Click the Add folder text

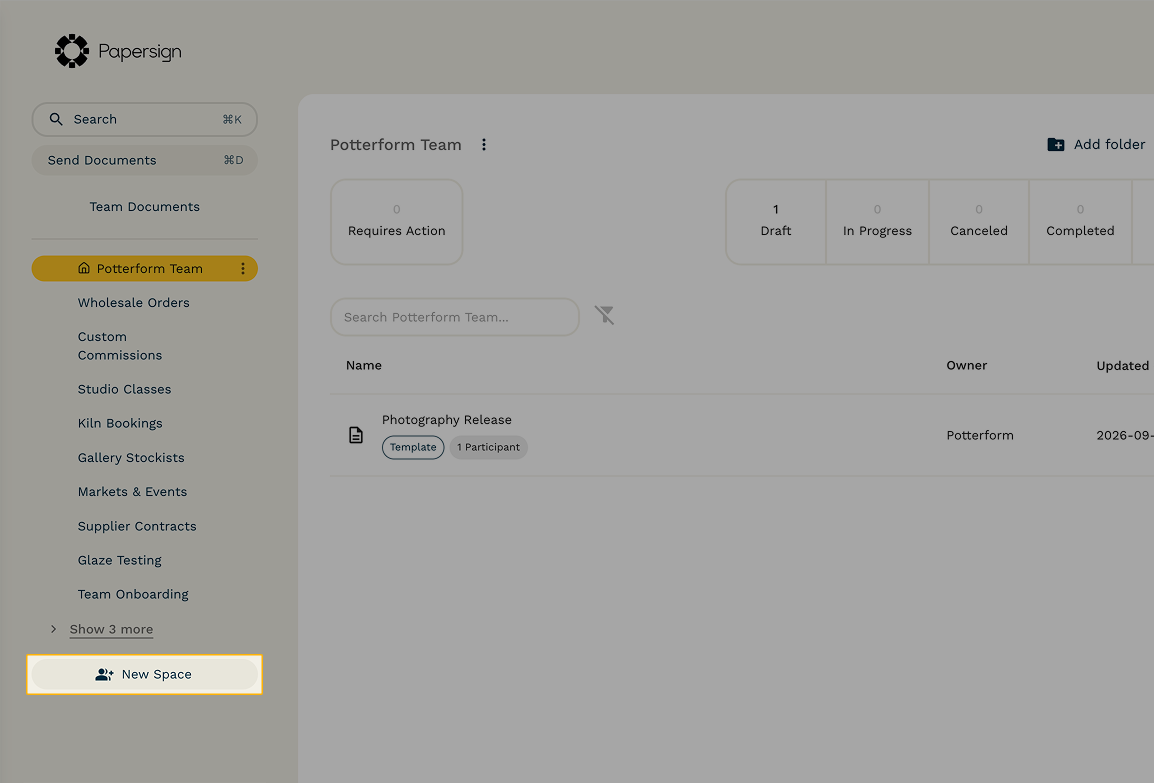pos(1109,144)
